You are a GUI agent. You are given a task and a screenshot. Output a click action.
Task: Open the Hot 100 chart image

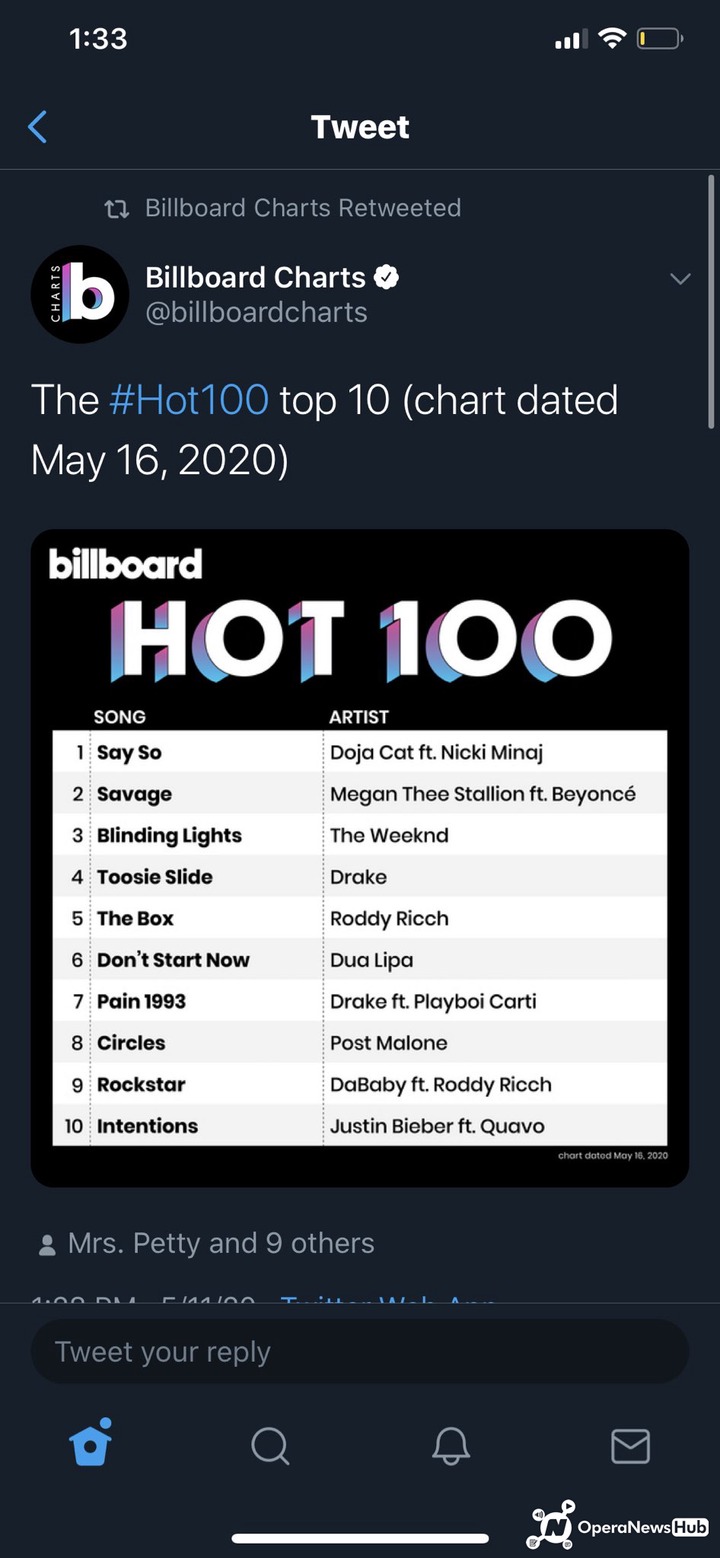pos(360,857)
